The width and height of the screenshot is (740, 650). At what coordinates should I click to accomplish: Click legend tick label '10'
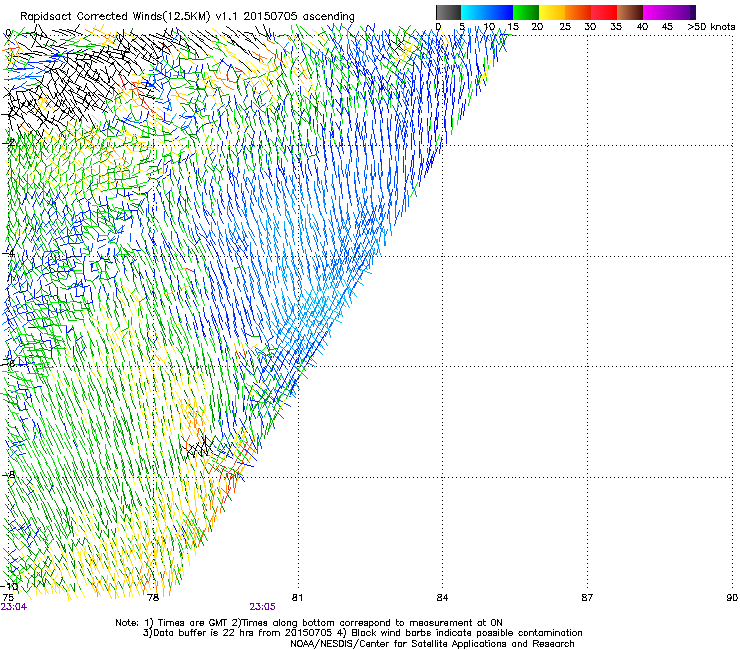click(489, 27)
